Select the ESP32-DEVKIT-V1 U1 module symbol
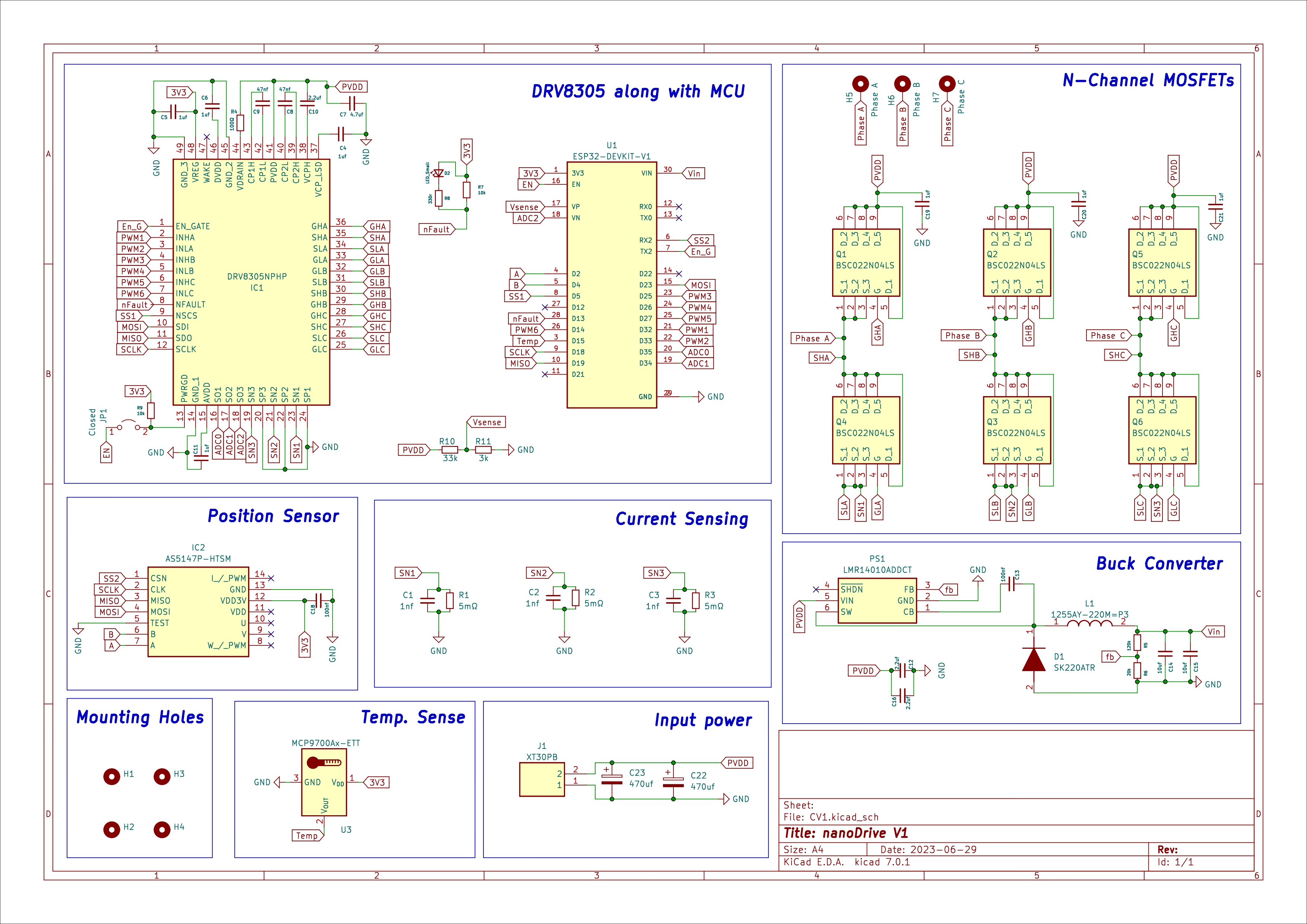This screenshot has width=1307, height=924. (611, 285)
